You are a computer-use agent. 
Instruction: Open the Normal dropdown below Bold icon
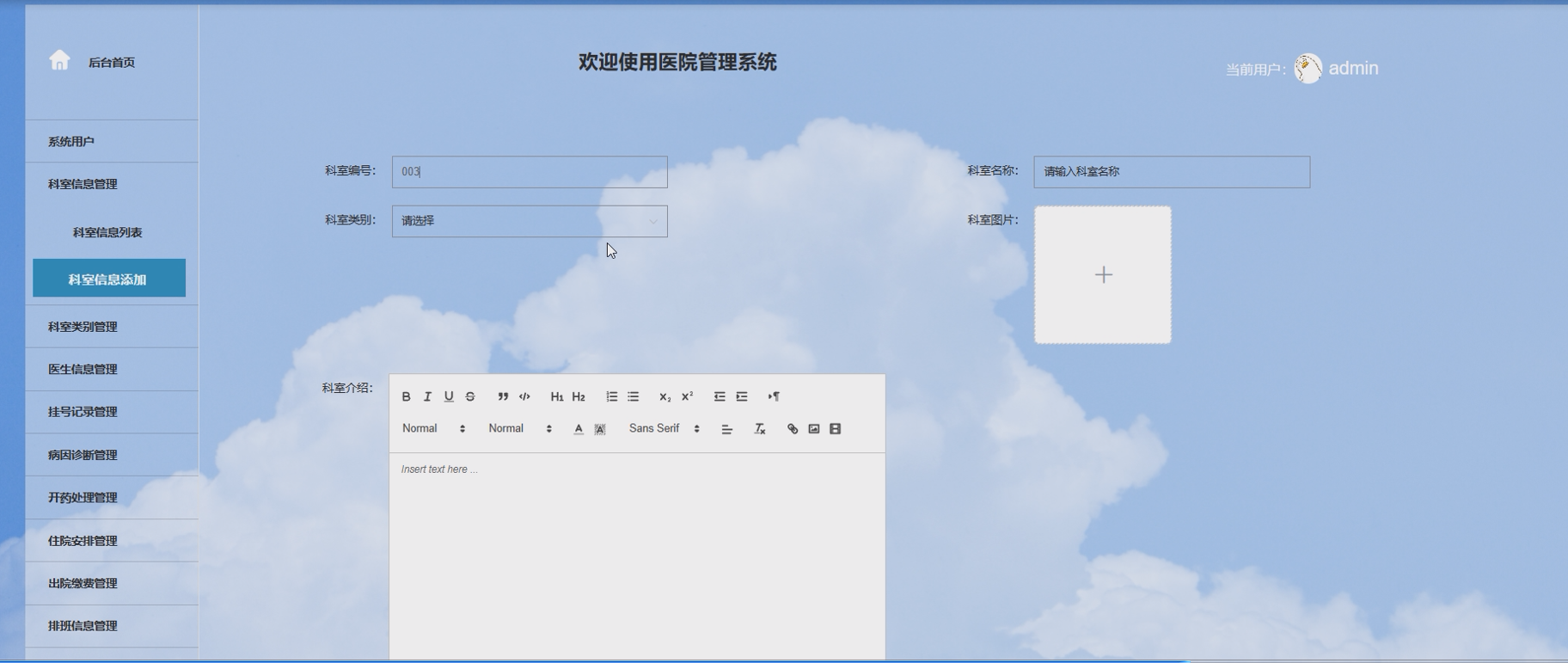433,428
